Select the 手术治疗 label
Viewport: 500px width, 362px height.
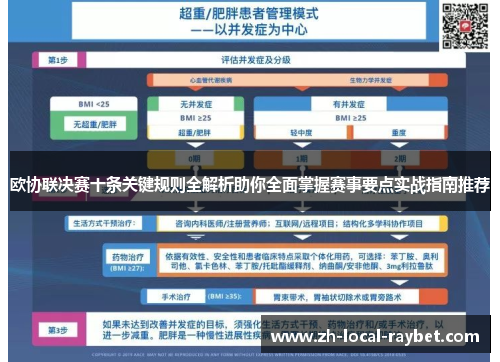click(176, 297)
